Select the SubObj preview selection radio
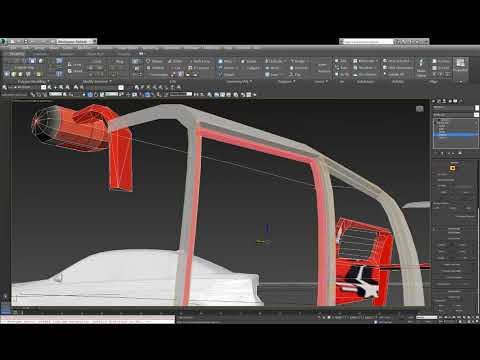 coord(451,208)
